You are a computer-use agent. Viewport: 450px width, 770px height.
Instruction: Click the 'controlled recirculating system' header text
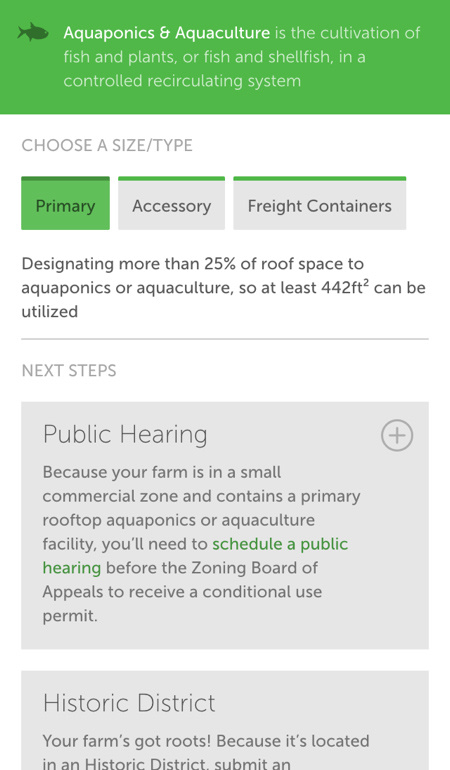[182, 81]
